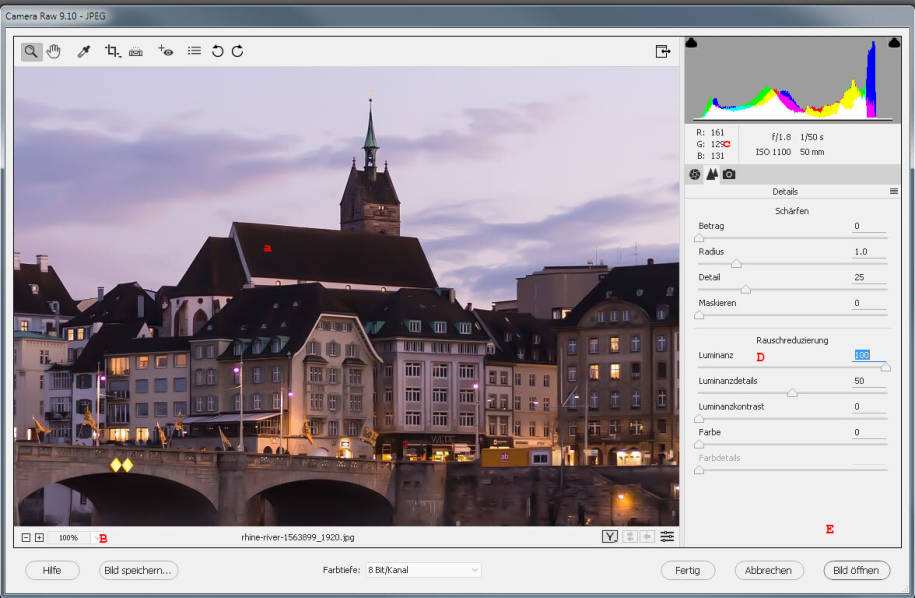Activate the Straighten tool
The image size is (915, 598).
136,51
